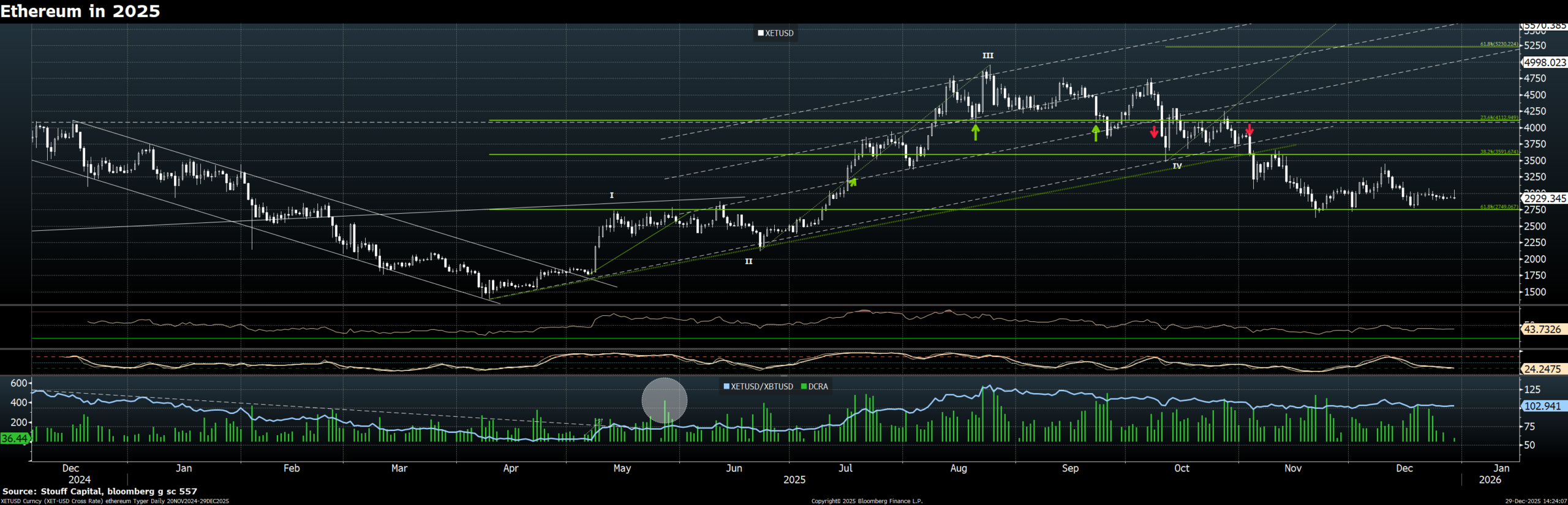Click the red down arrow in late October
Viewport: 1568px width, 505px height.
click(1249, 129)
